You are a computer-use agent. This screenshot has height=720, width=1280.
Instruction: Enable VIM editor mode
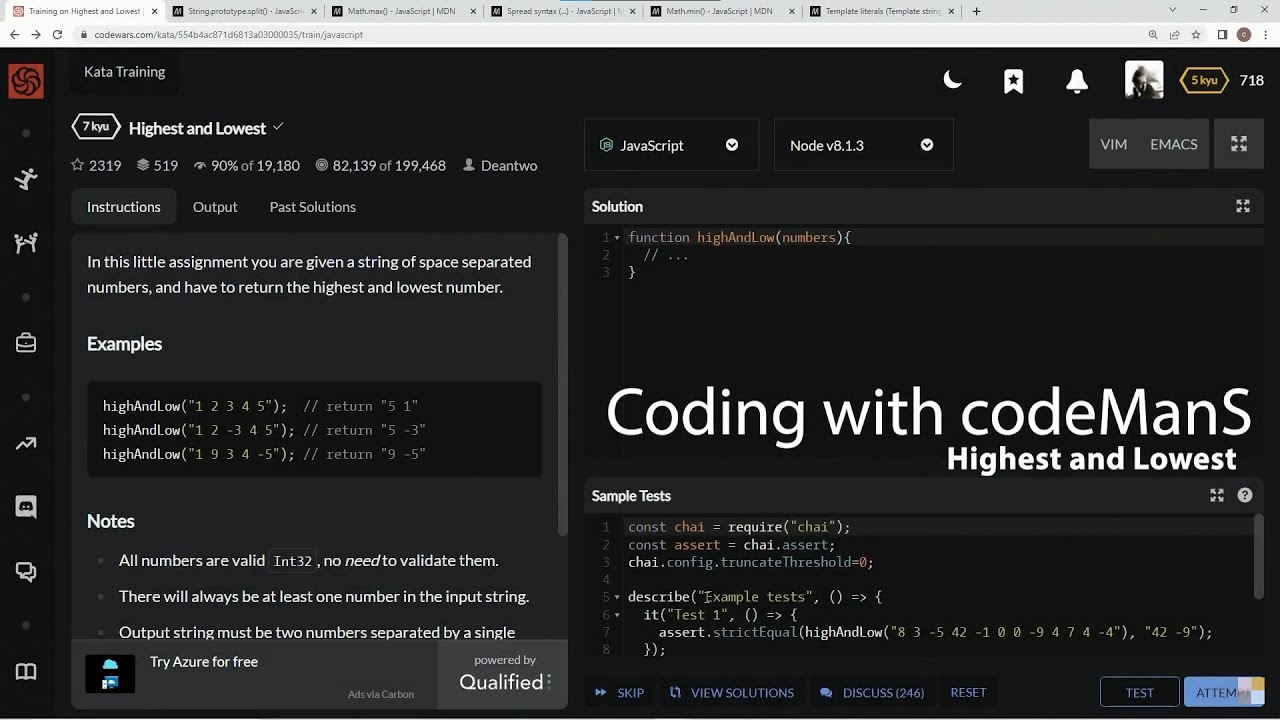click(x=1114, y=145)
